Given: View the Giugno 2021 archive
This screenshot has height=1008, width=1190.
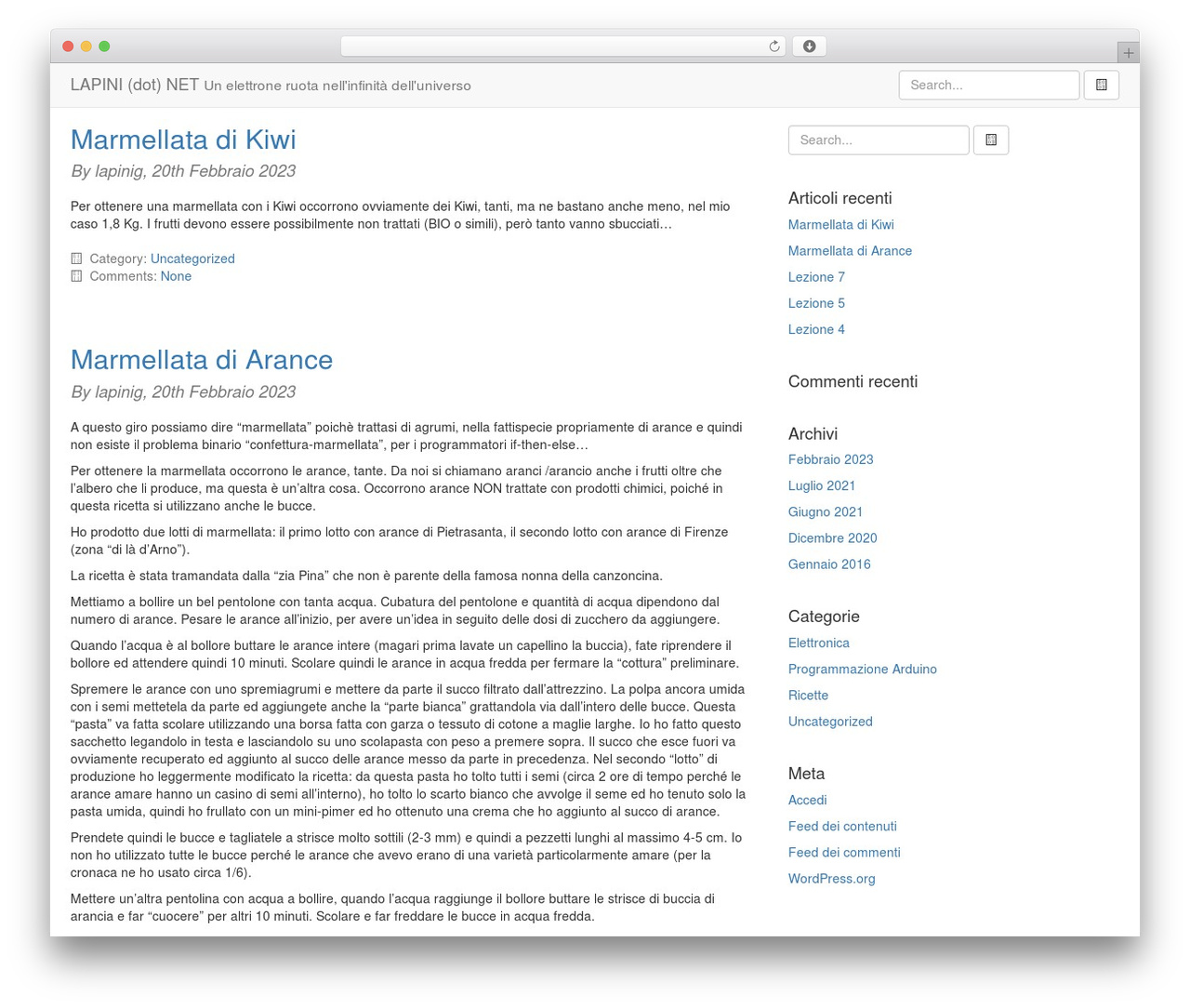Looking at the screenshot, I should [x=826, y=511].
